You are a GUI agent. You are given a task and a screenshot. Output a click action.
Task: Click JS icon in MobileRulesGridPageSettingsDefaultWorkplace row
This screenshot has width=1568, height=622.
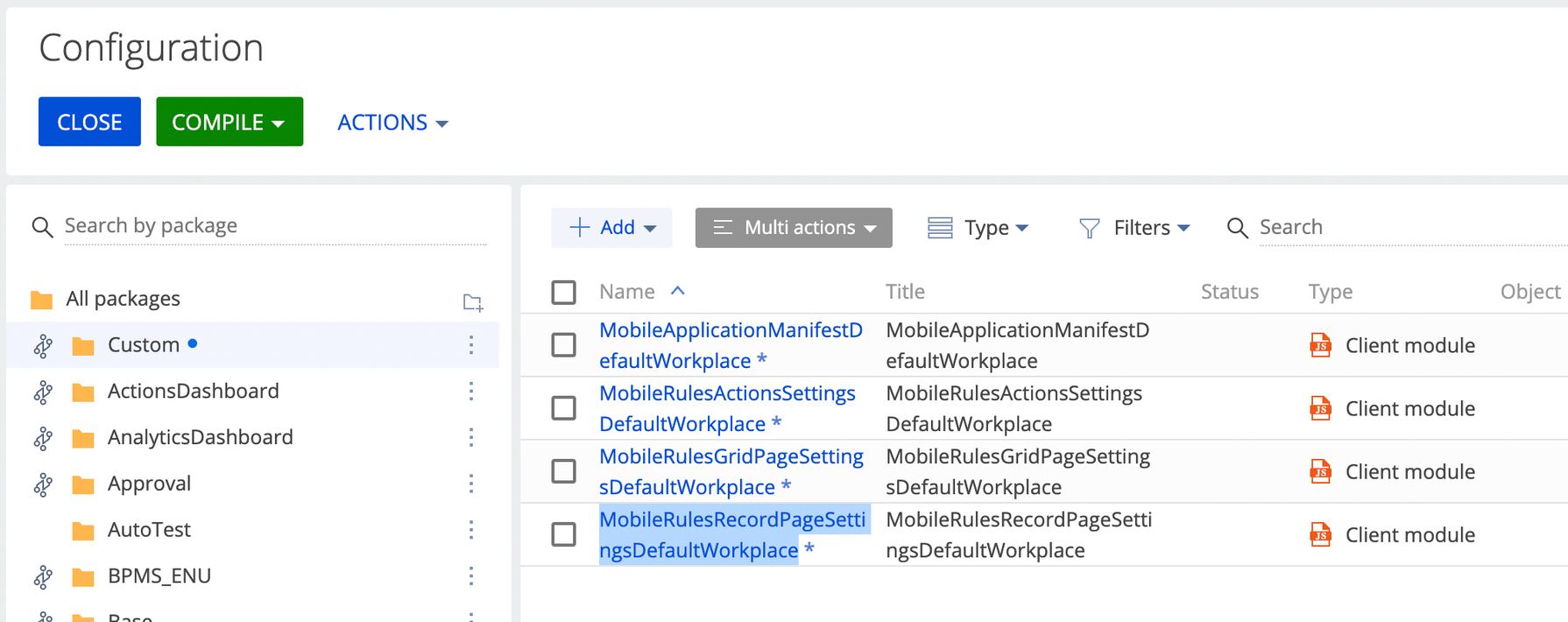[1320, 471]
